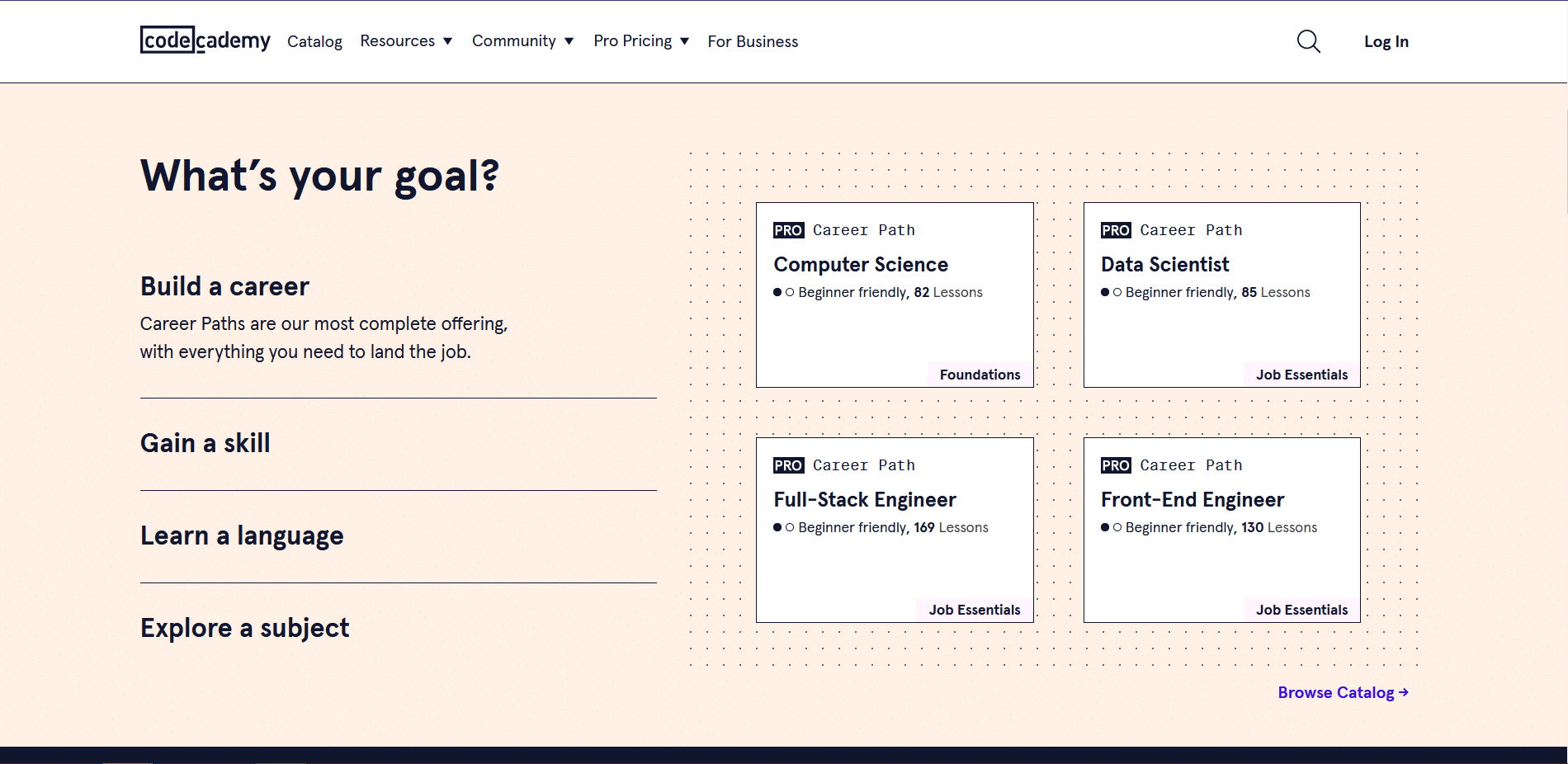
Task: Click the '130 Lessons' text
Action: pyautogui.click(x=1279, y=527)
